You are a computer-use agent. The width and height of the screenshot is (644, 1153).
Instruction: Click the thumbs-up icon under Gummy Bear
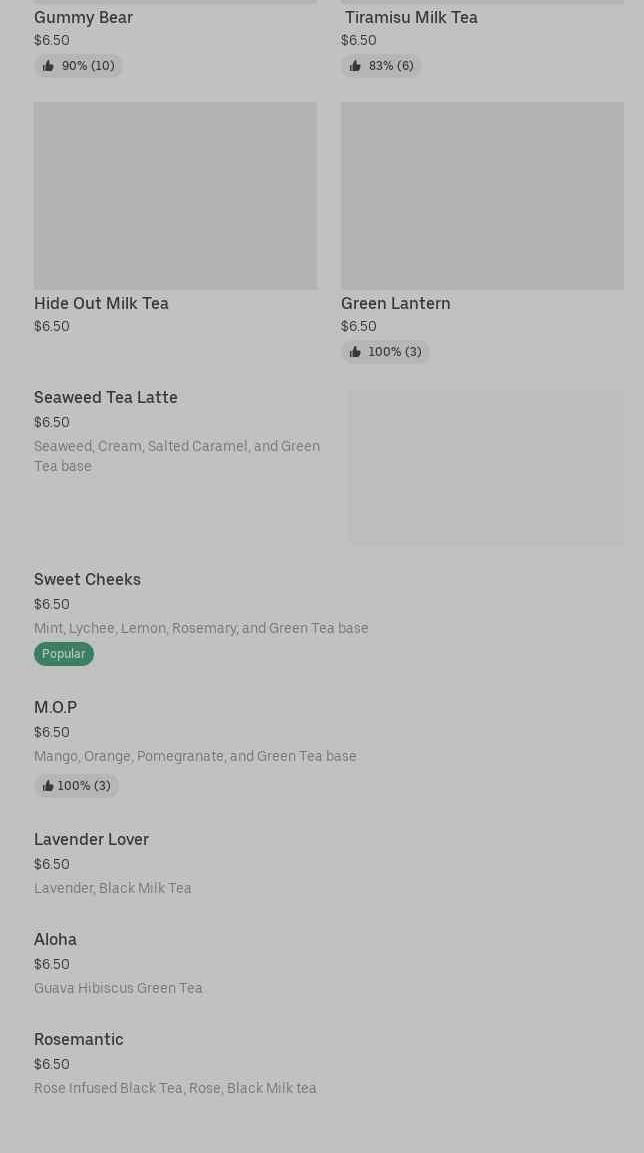pos(48,66)
